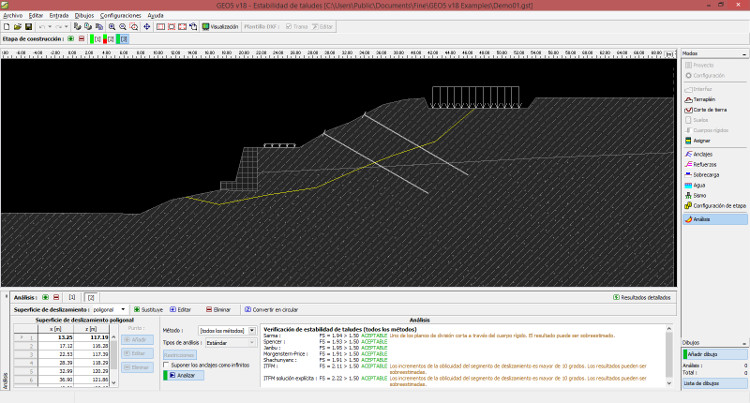Open the Configuraciones menu

pyautogui.click(x=120, y=16)
